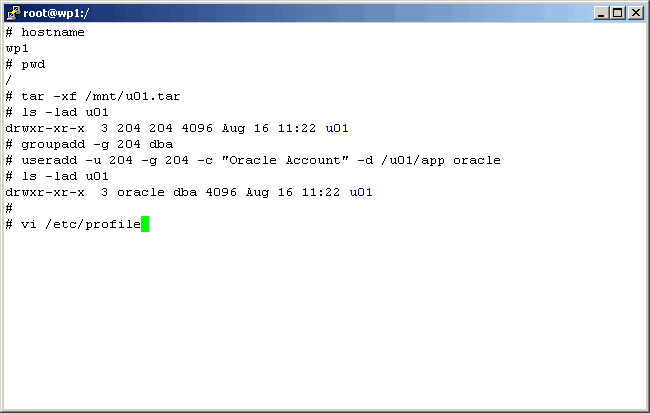The width and height of the screenshot is (650, 413).
Task: Click the useradd command word
Action: point(48,160)
